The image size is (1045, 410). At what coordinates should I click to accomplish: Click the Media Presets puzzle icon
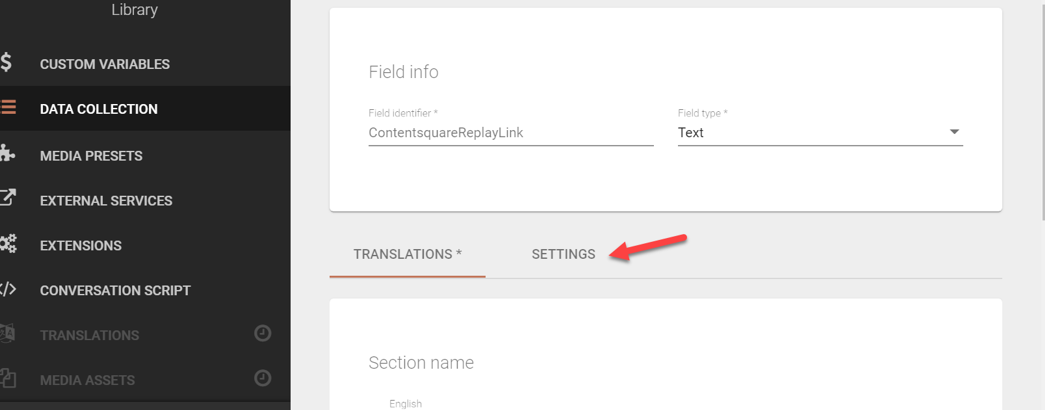(7, 155)
